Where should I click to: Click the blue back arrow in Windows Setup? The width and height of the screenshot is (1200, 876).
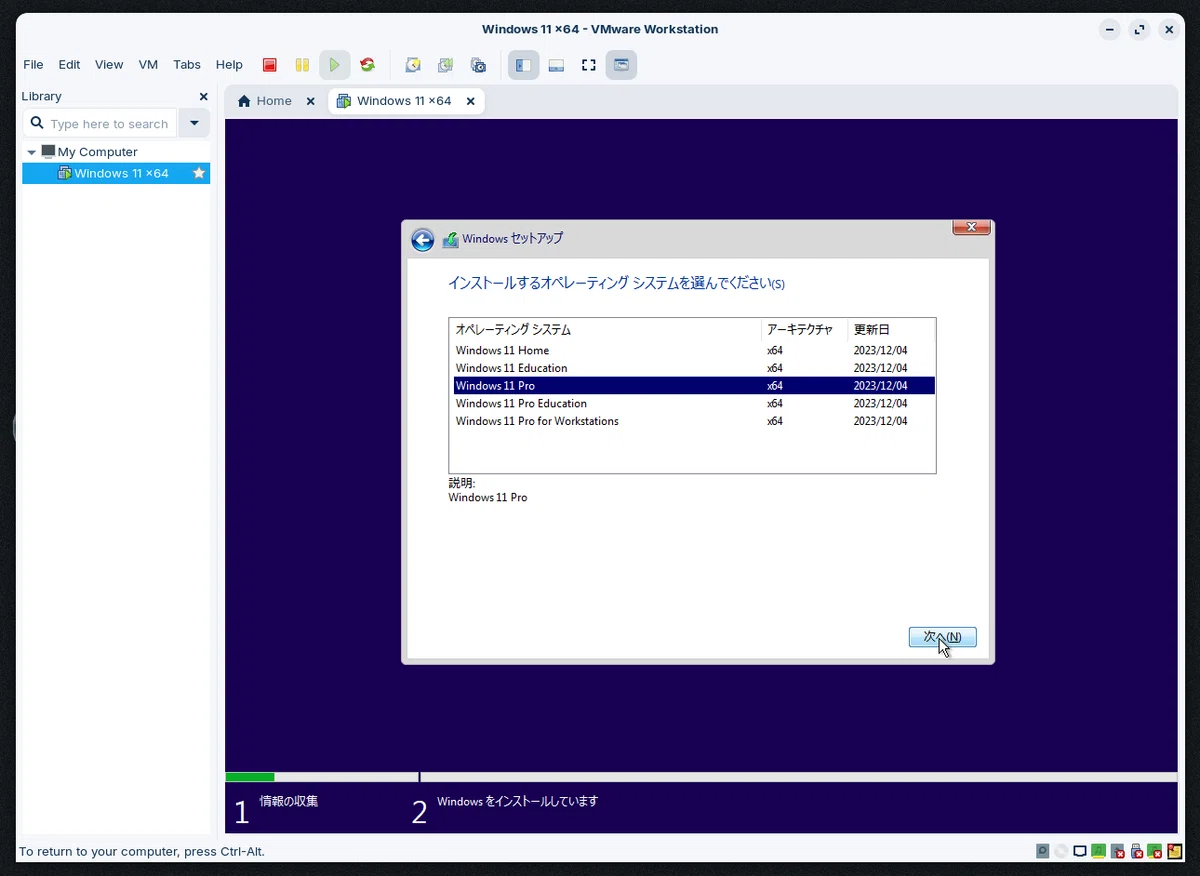(x=422, y=240)
